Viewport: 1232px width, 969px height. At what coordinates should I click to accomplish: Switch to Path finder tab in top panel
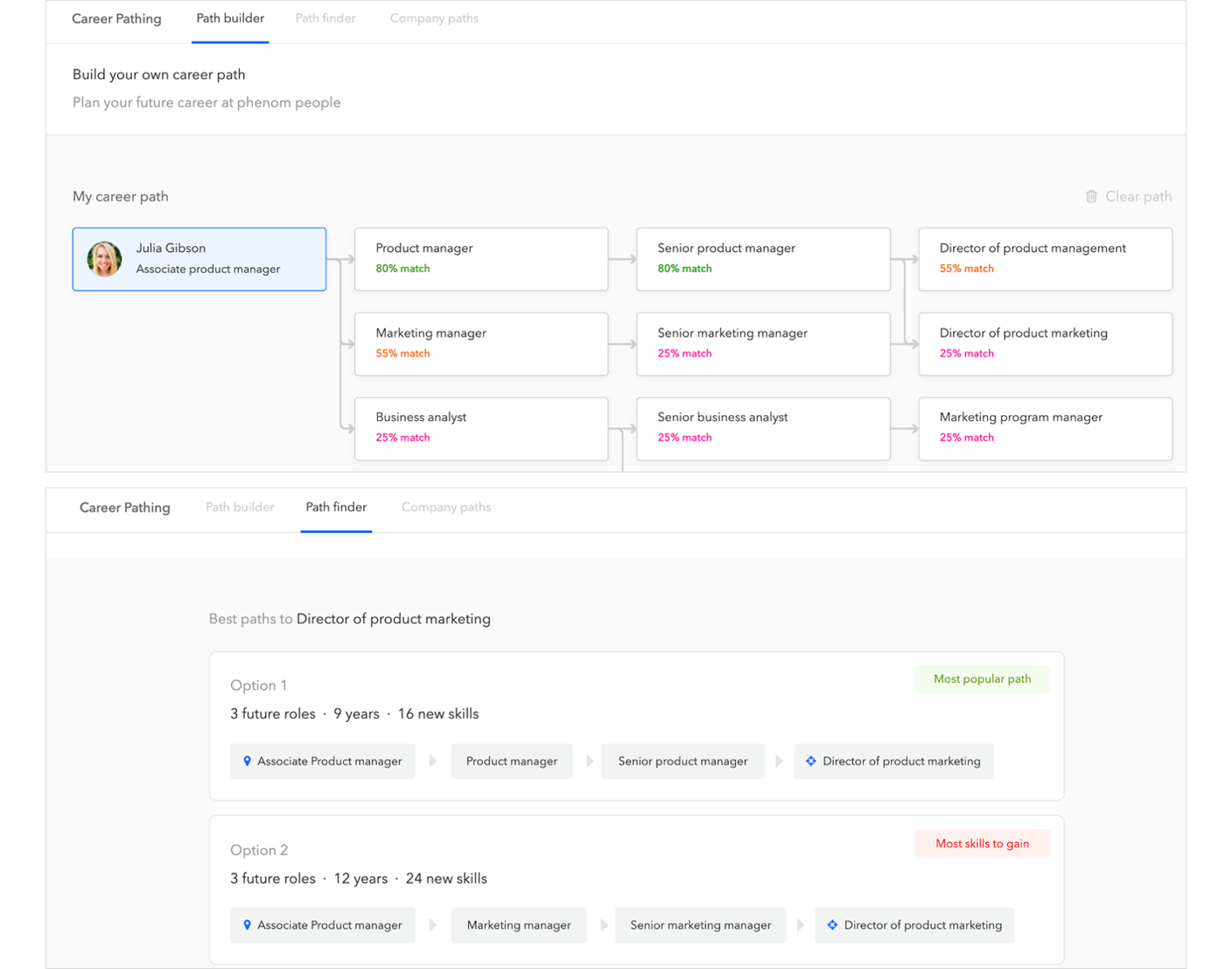[x=325, y=18]
